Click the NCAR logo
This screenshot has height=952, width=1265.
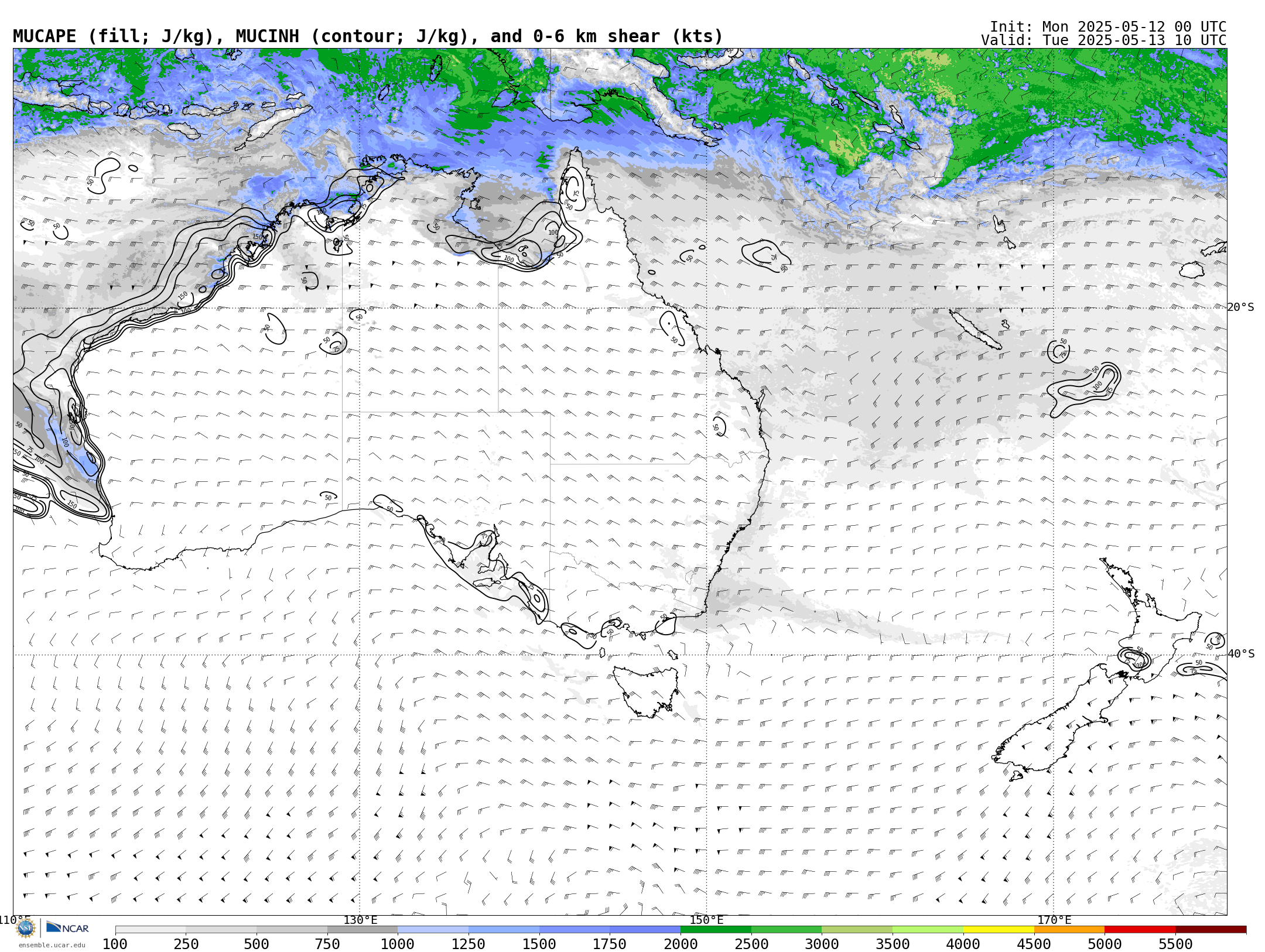point(67,928)
